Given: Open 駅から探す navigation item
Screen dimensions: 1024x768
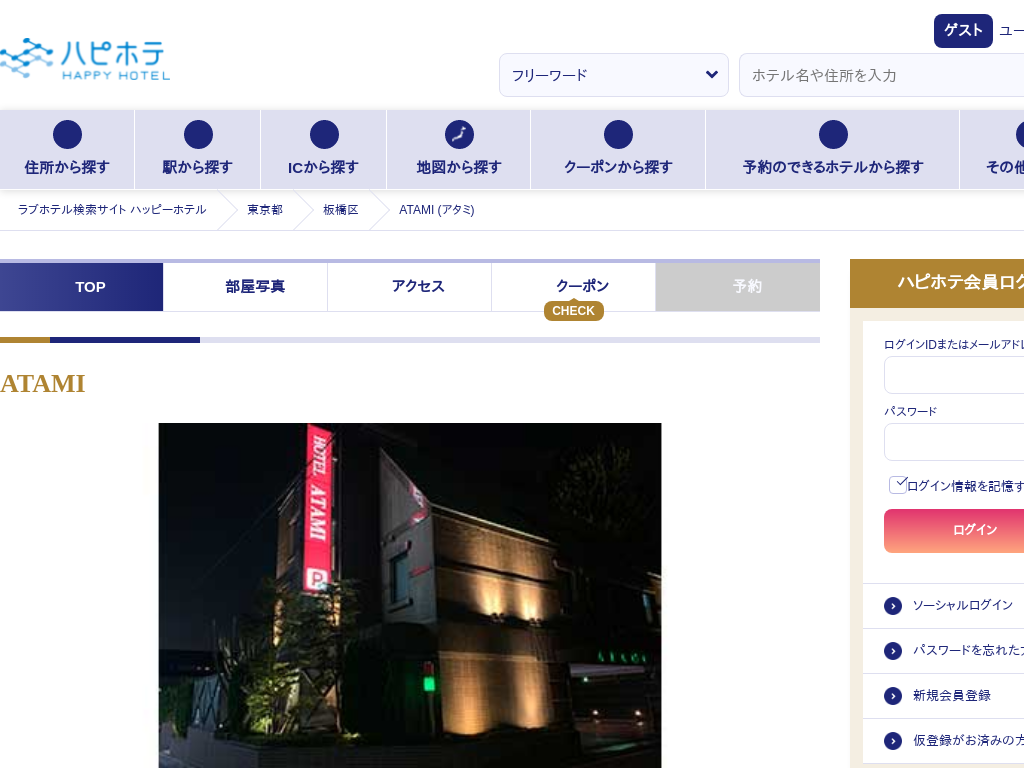Looking at the screenshot, I should 197,150.
